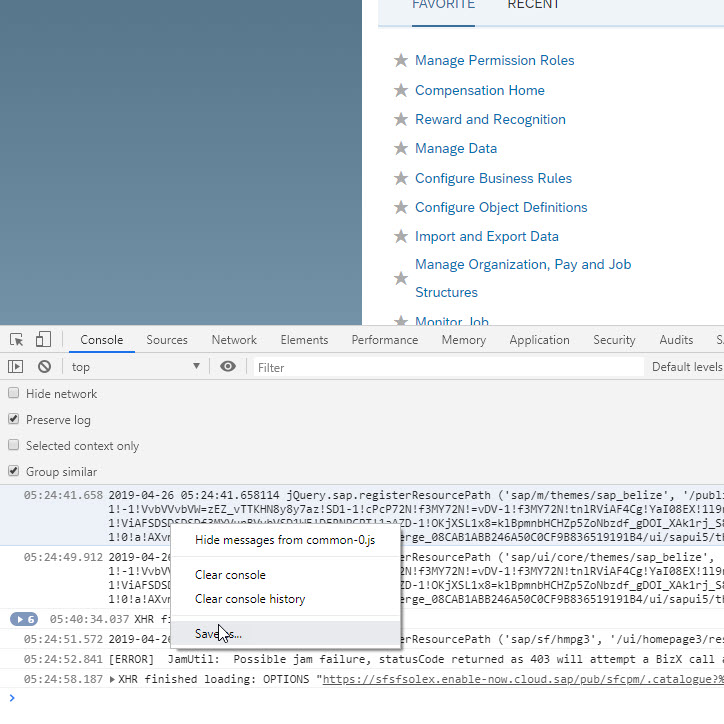Open Manage Permission Roles link
The width and height of the screenshot is (724, 724).
point(495,60)
